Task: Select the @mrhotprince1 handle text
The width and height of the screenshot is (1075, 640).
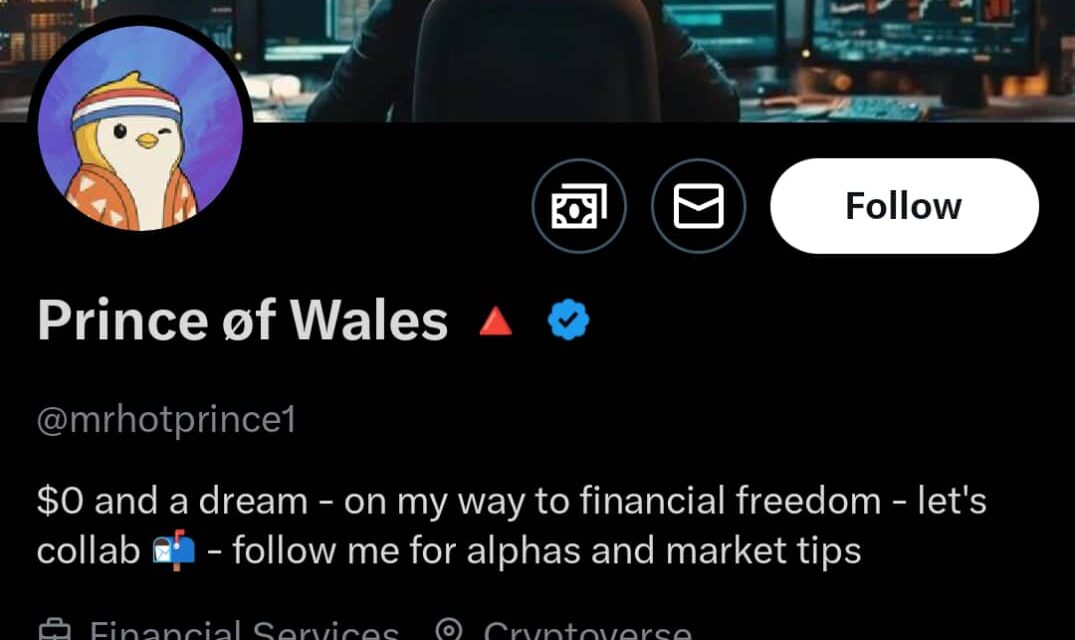Action: coord(167,419)
